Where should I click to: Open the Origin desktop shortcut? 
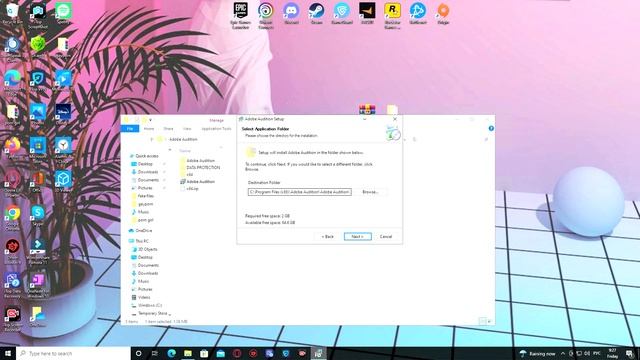(443, 13)
